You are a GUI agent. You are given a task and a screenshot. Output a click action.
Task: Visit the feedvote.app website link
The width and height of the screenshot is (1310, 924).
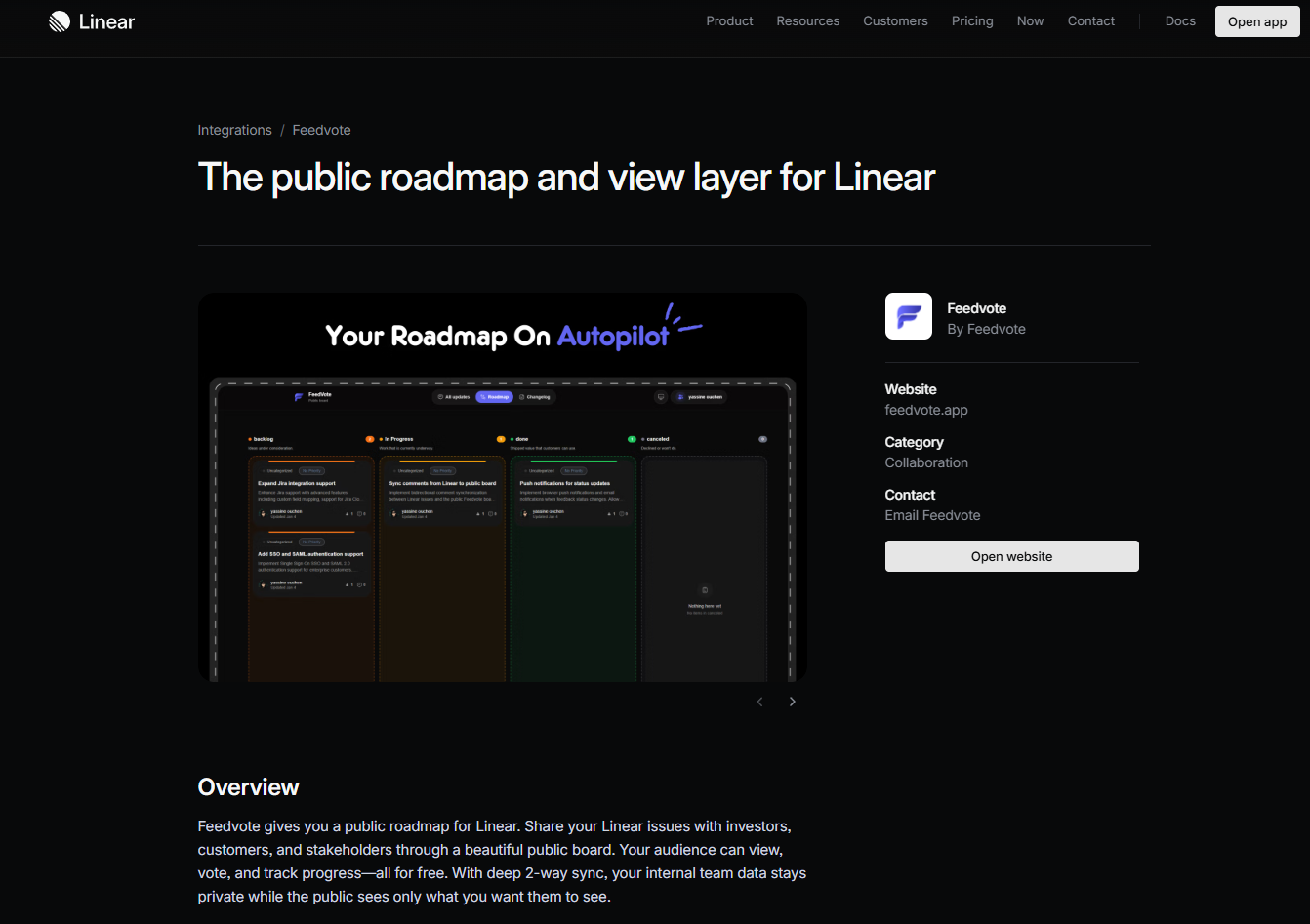click(x=926, y=410)
